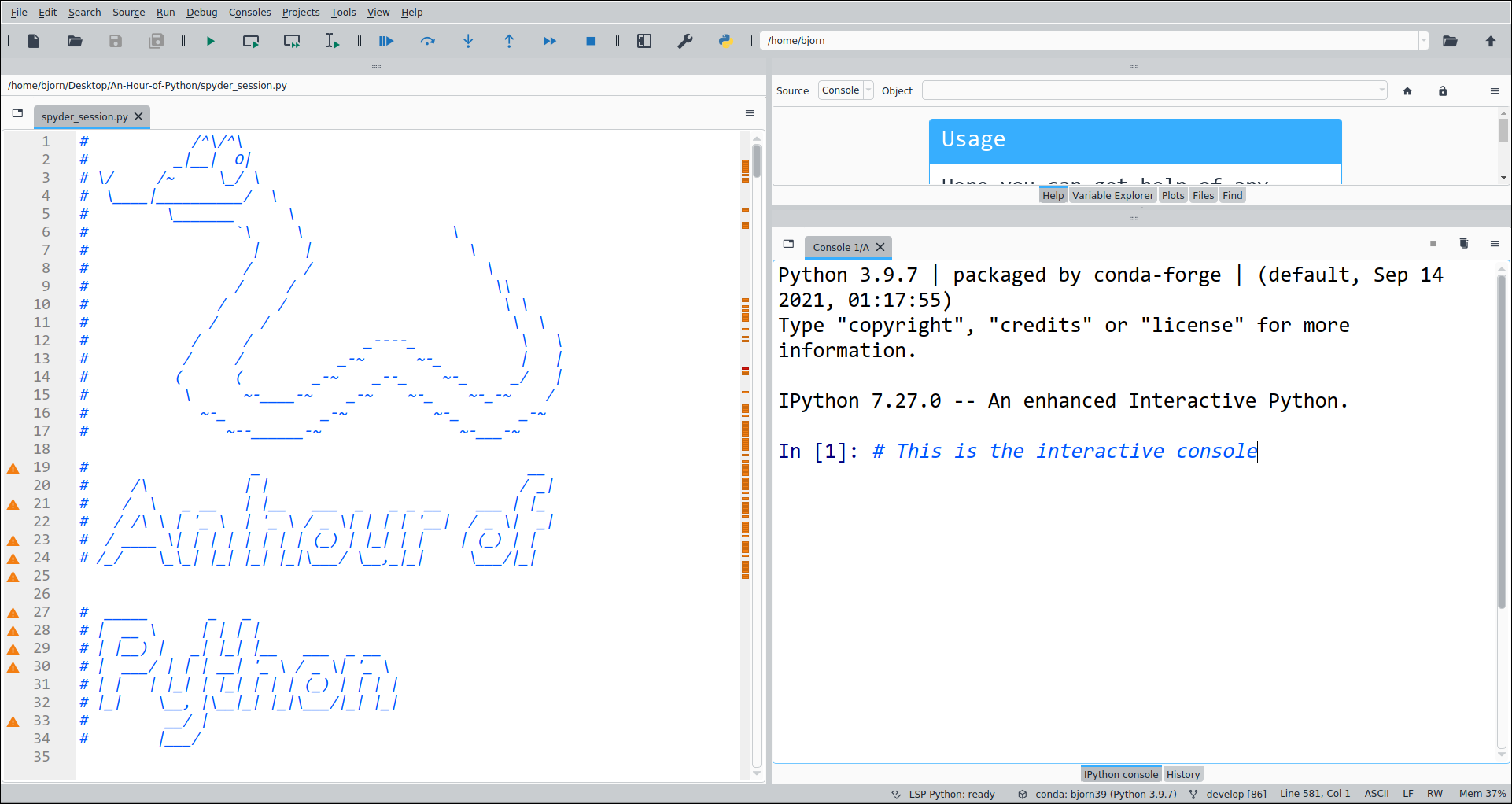
Task: Click the working directory path field
Action: click(1090, 41)
